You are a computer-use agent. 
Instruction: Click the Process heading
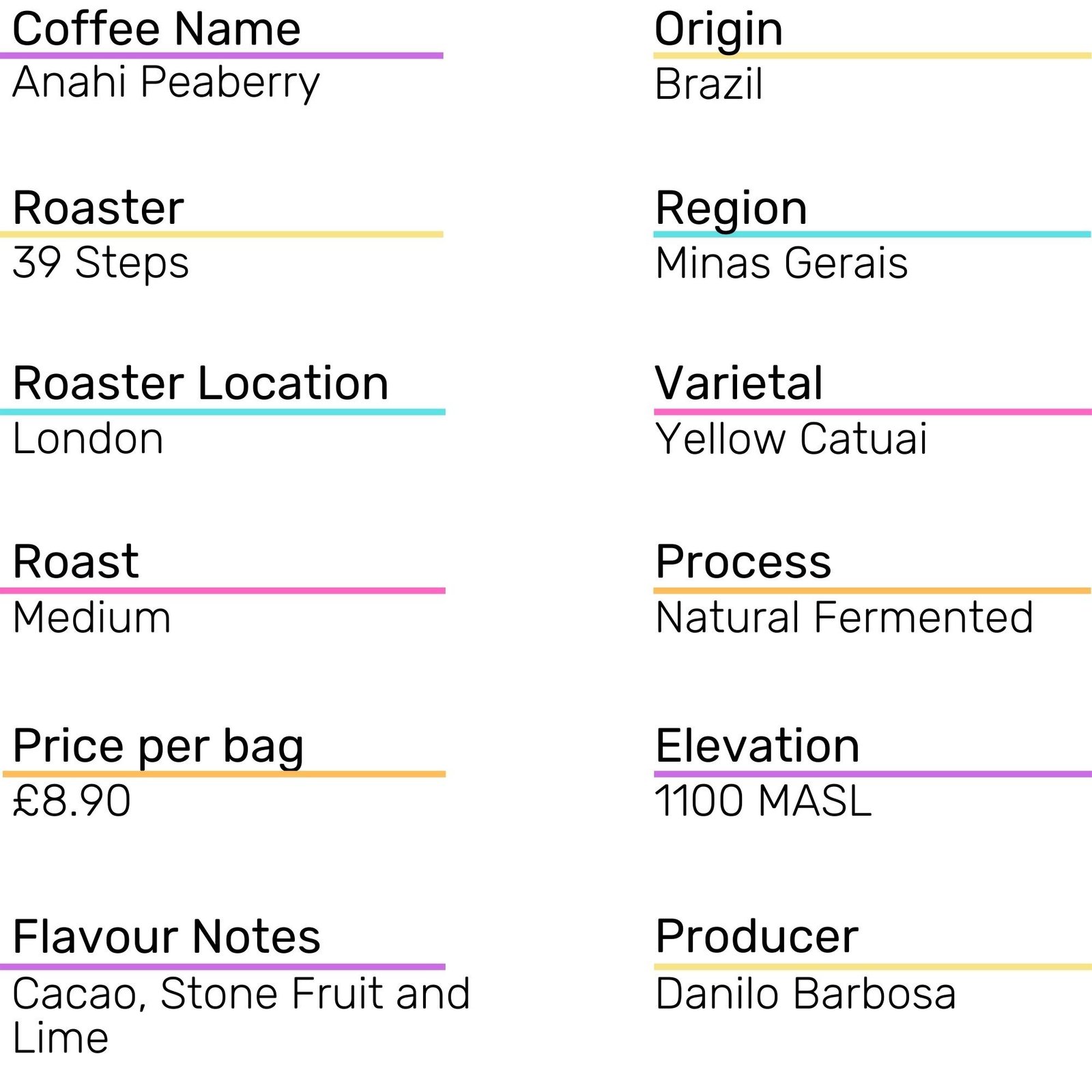coord(743,562)
